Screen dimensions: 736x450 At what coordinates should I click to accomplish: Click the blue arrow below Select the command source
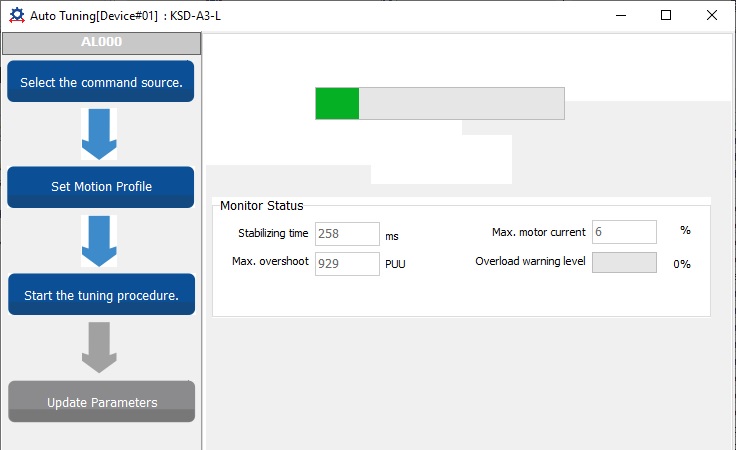pyautogui.click(x=99, y=134)
